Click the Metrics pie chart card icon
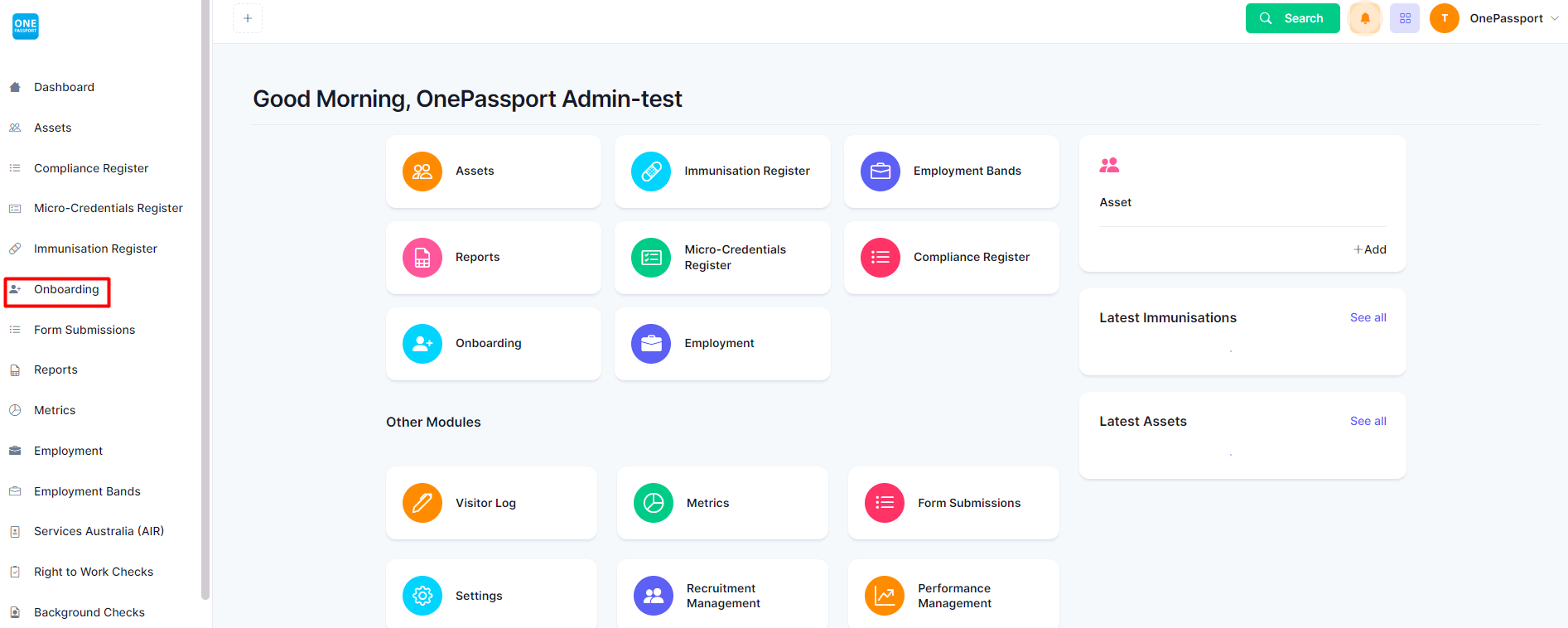This screenshot has height=628, width=1568. pos(654,503)
